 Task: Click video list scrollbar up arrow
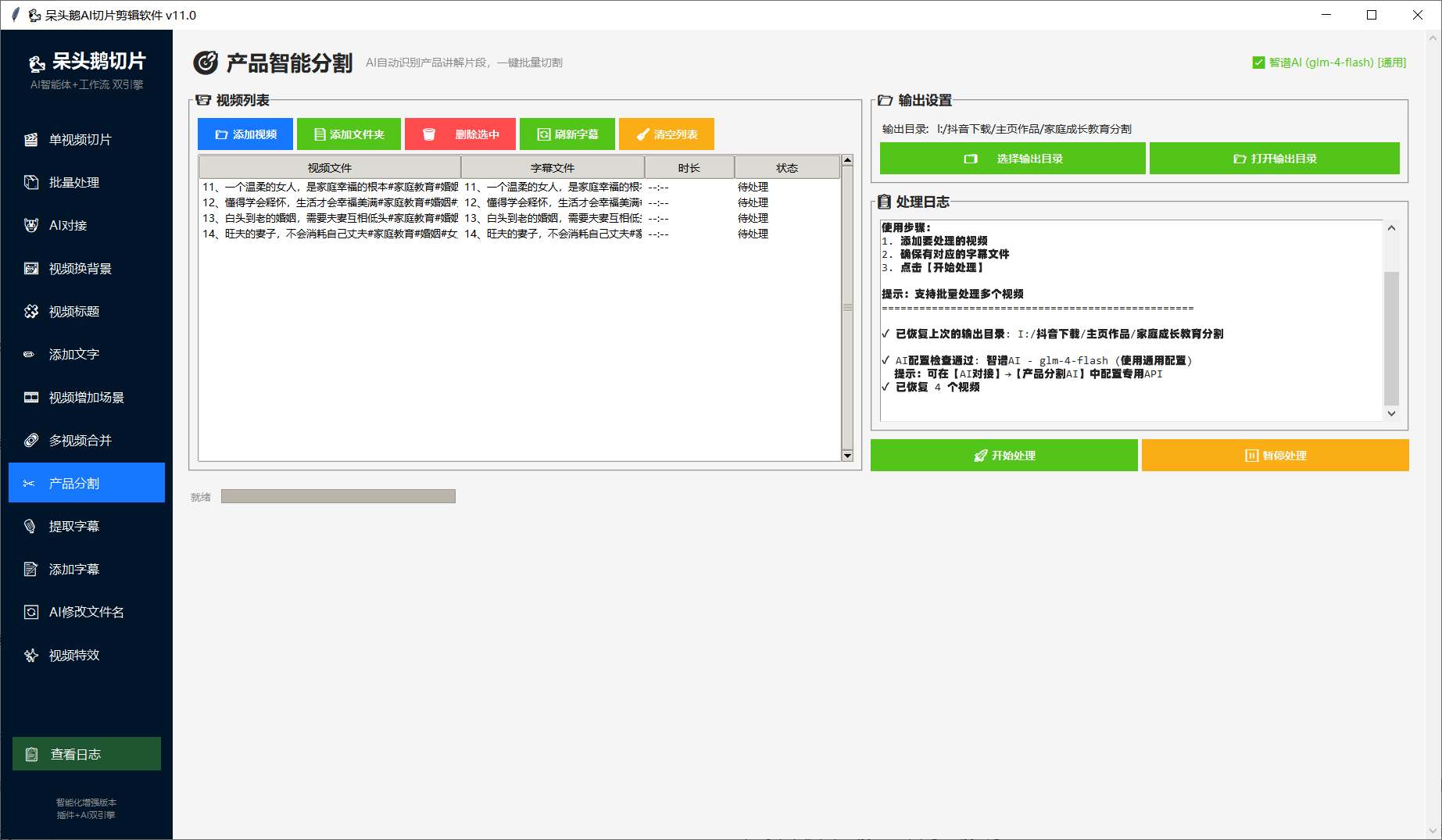click(847, 160)
